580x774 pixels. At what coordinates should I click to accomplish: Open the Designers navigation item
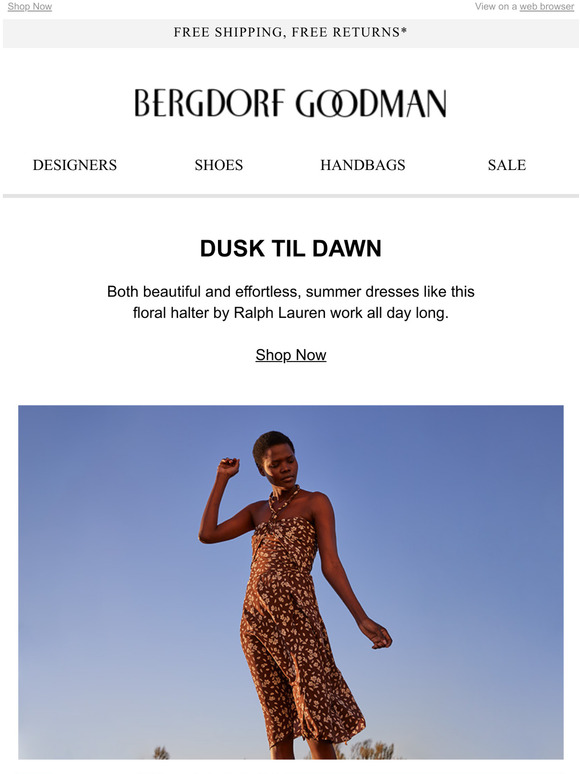pos(75,165)
